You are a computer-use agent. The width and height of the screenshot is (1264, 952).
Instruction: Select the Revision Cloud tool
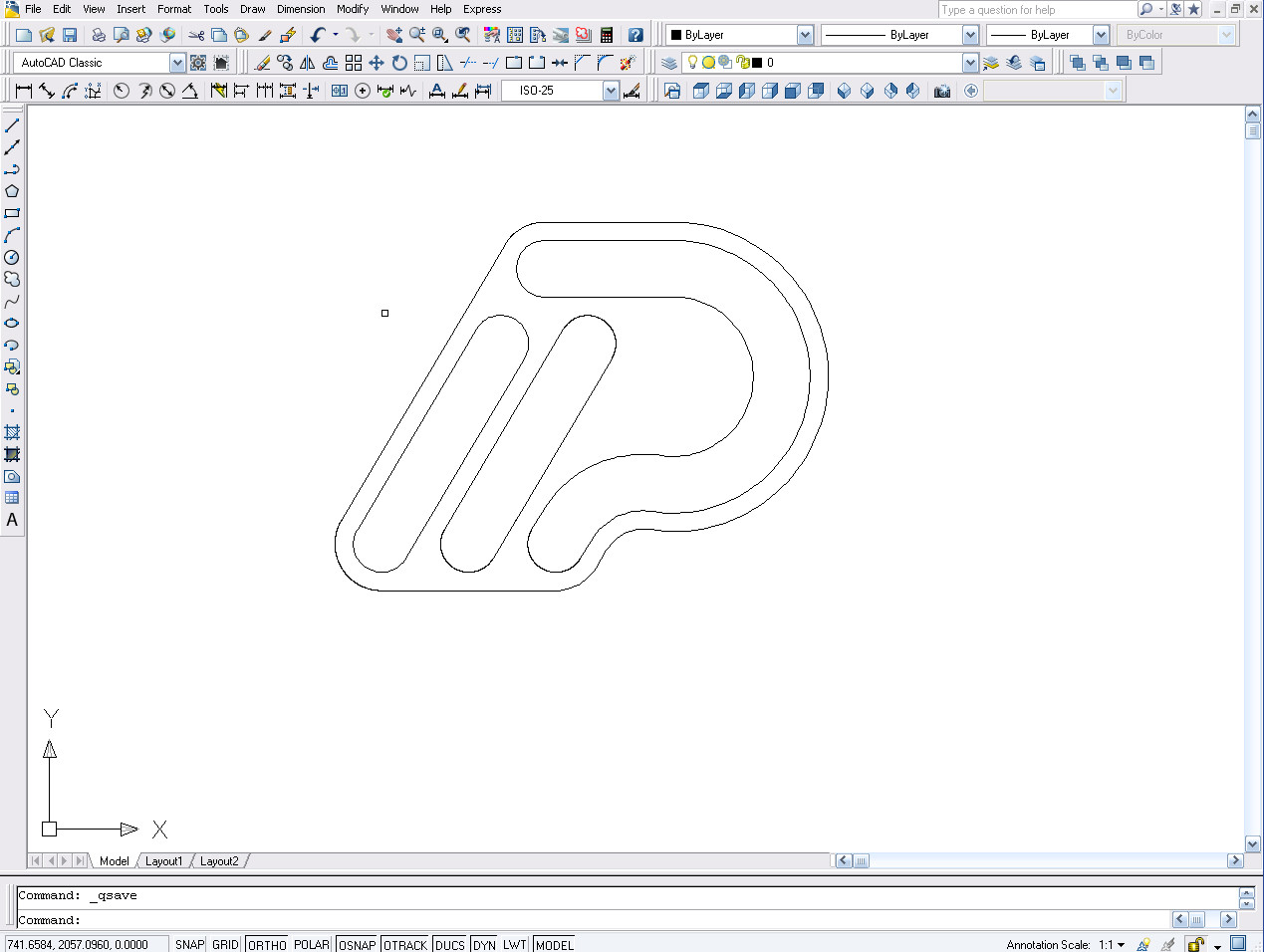point(12,279)
